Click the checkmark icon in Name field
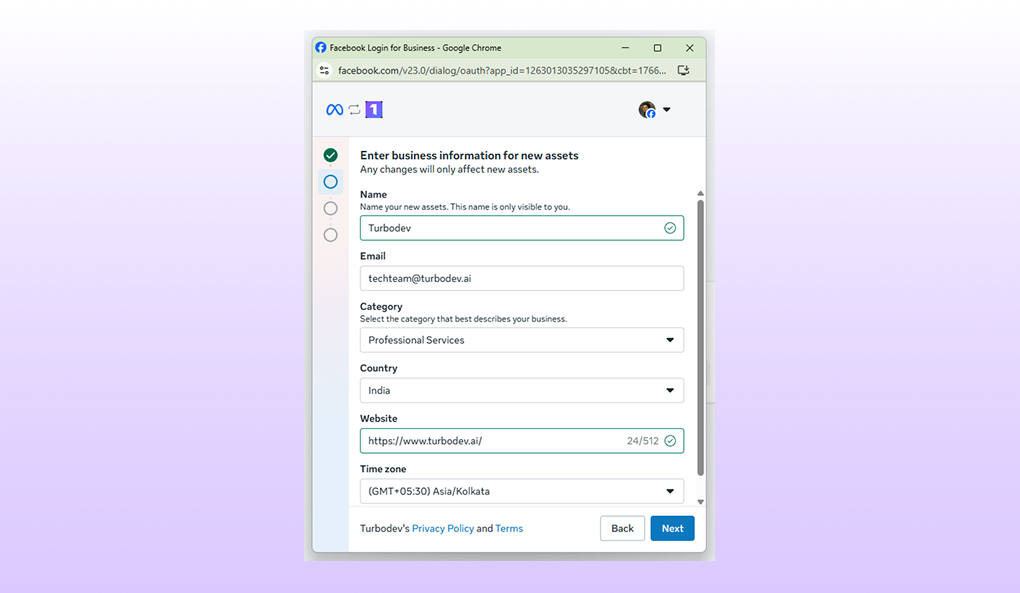This screenshot has width=1020, height=593. coord(670,228)
